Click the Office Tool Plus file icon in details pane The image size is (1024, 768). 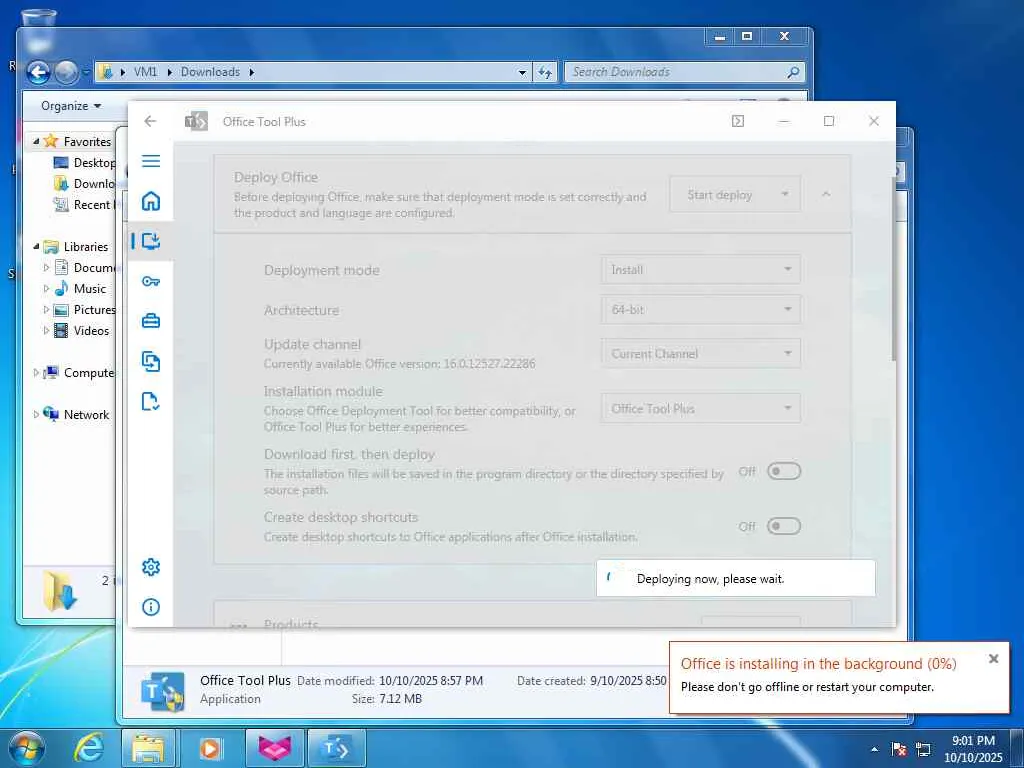[x=163, y=691]
